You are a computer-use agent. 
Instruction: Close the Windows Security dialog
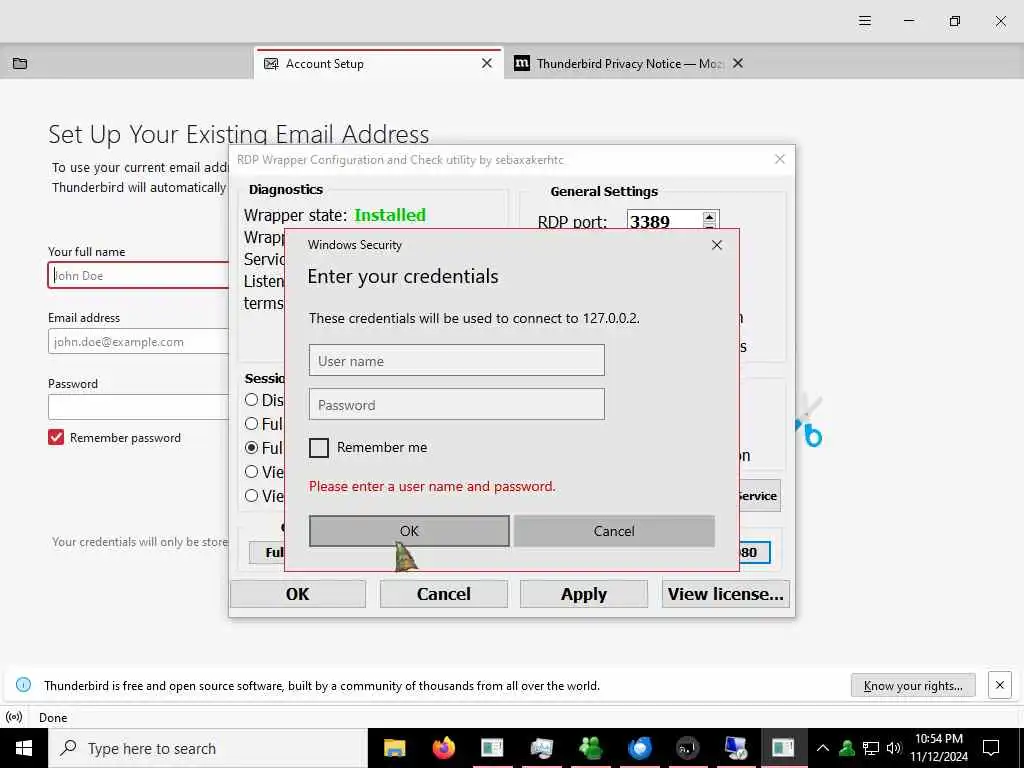716,245
